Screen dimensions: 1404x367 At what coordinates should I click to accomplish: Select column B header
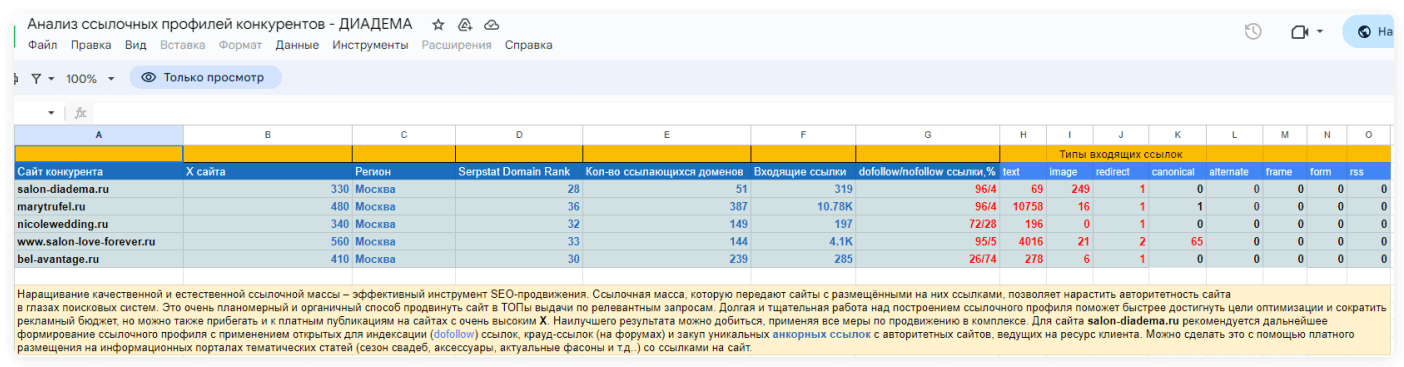268,134
